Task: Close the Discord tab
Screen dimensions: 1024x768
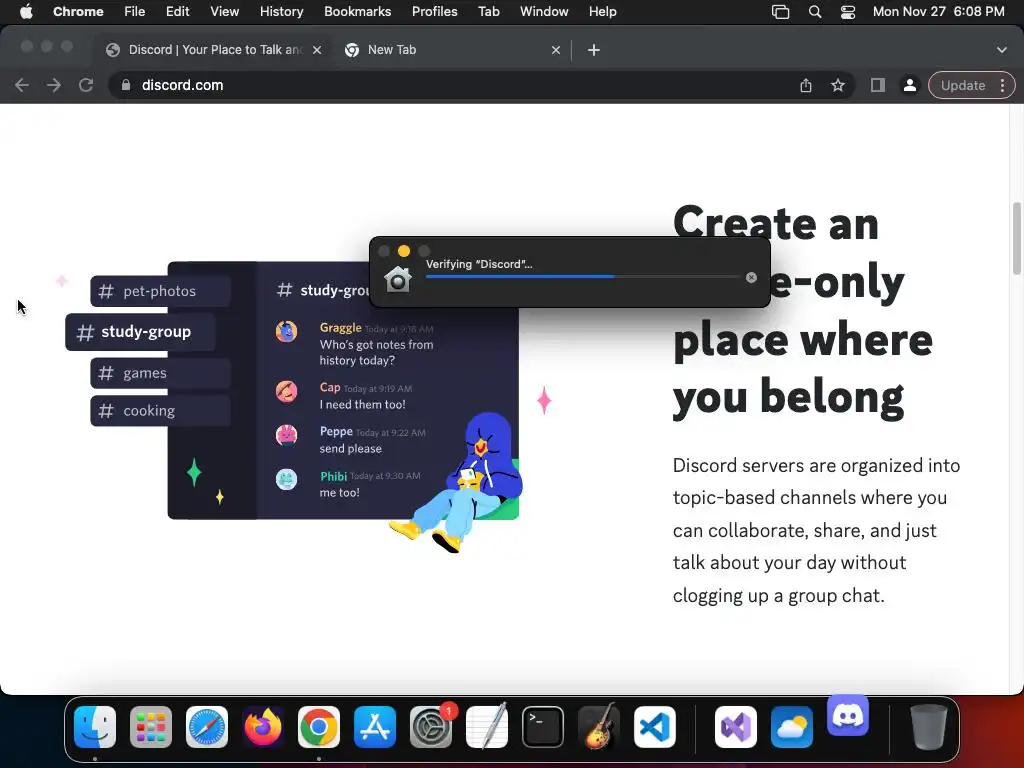Action: [x=317, y=50]
